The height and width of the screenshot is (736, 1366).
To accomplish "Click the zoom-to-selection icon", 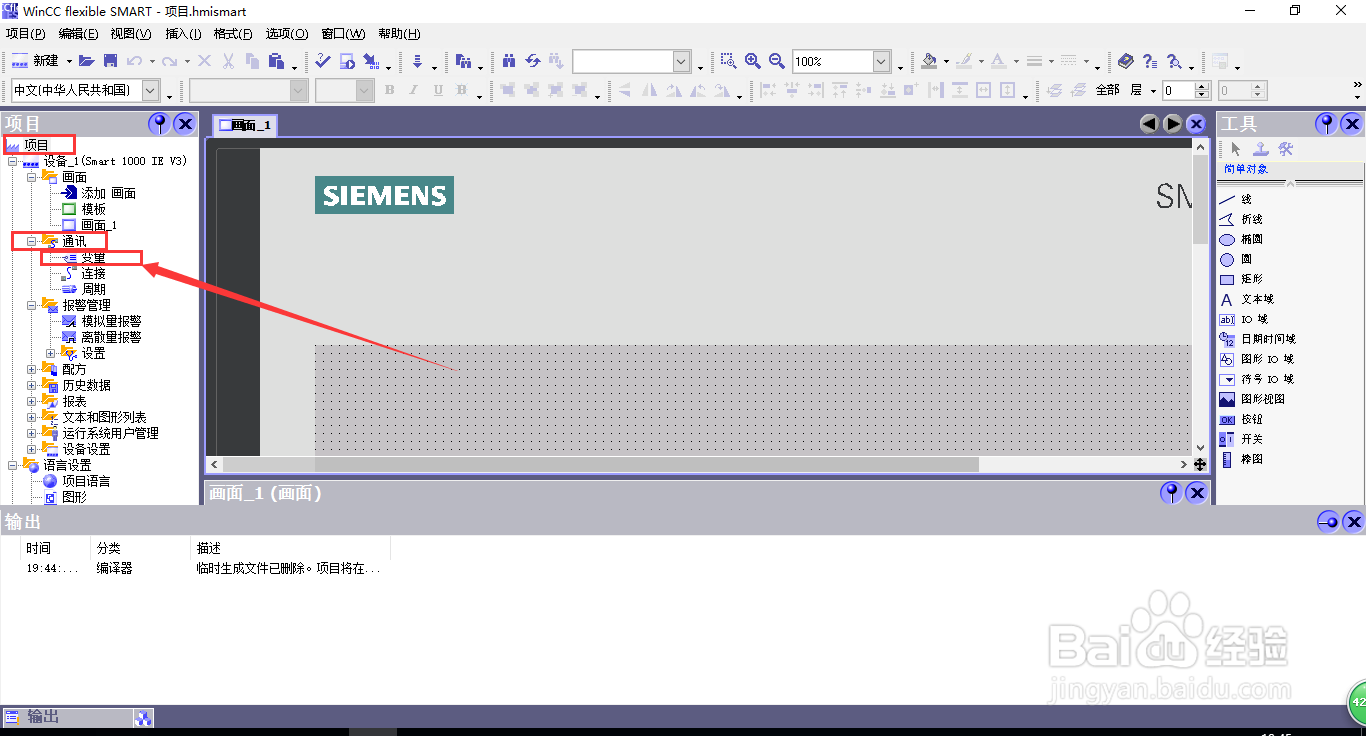I will point(729,61).
